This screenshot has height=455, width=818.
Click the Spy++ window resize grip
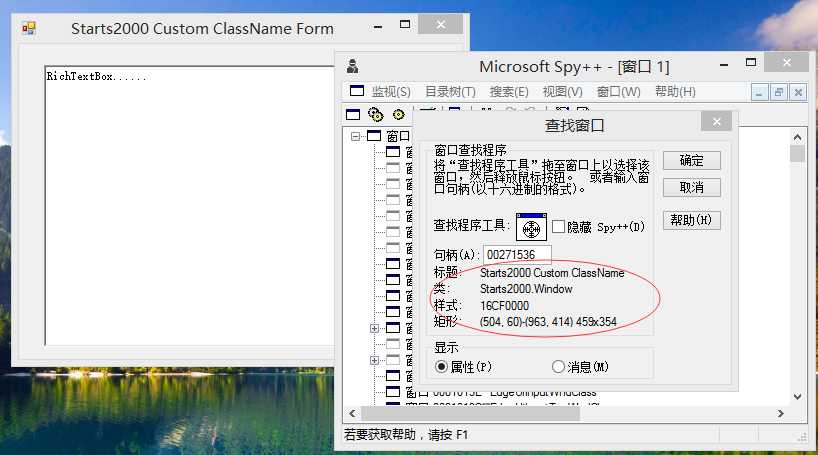(x=802, y=438)
